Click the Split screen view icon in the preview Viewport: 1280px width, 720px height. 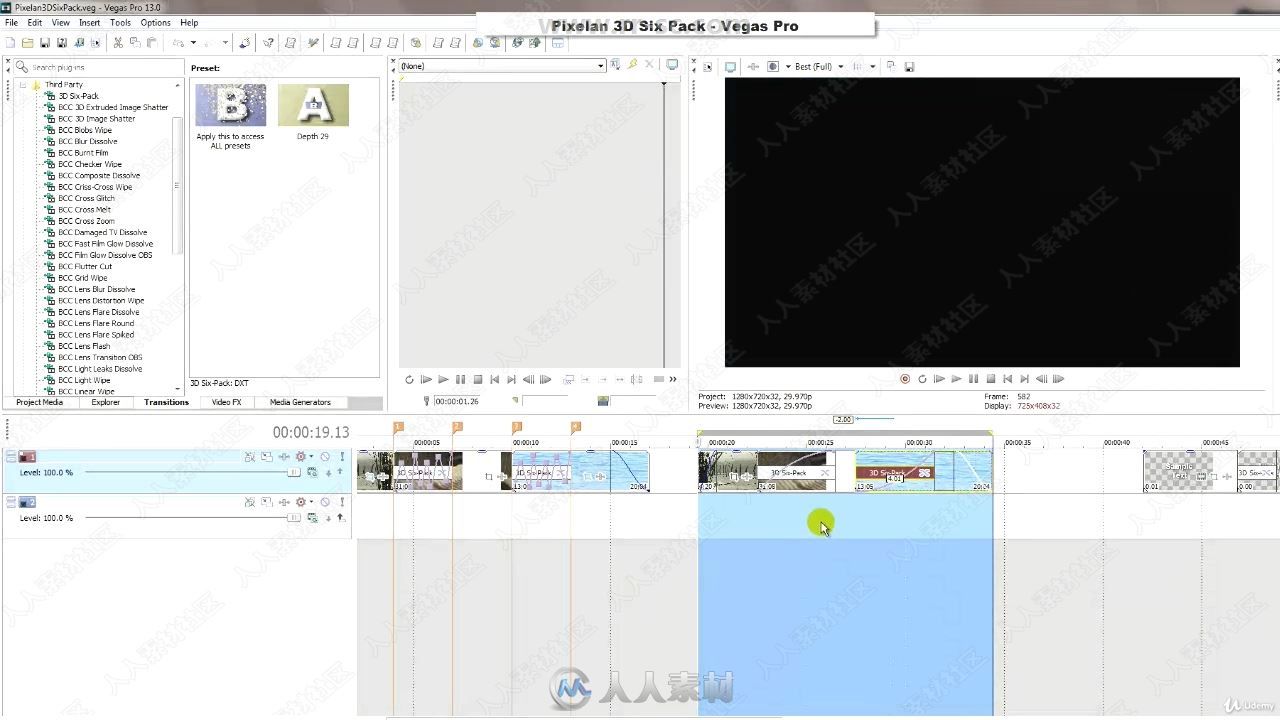pos(772,66)
